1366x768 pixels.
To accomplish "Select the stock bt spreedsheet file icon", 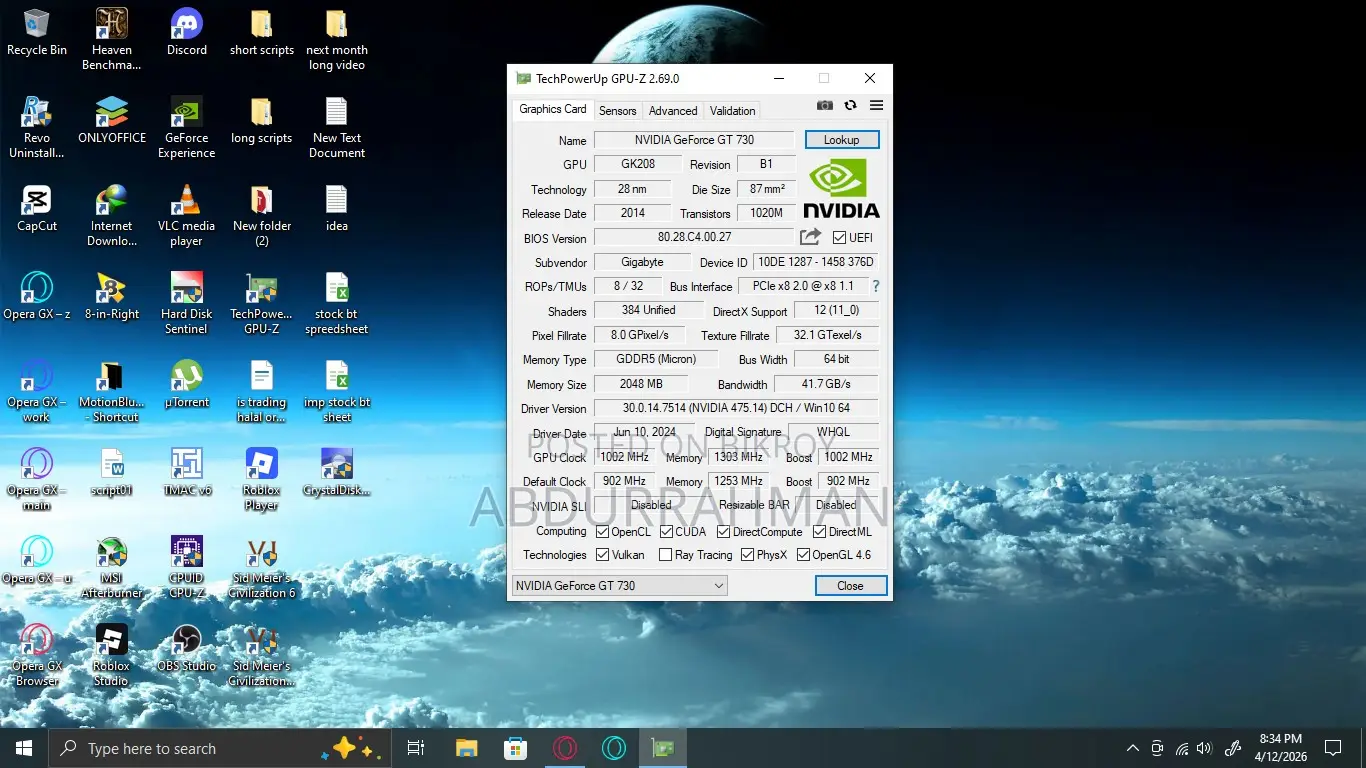I will pyautogui.click(x=337, y=303).
